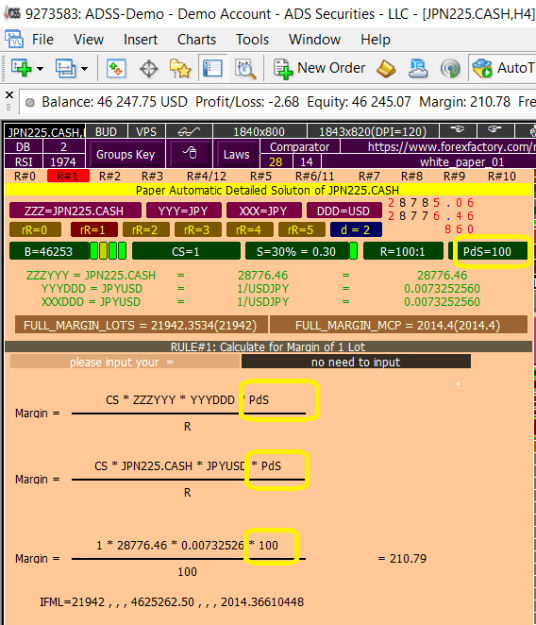Click the PdS=100 field
This screenshot has width=536, height=625.
(488, 252)
